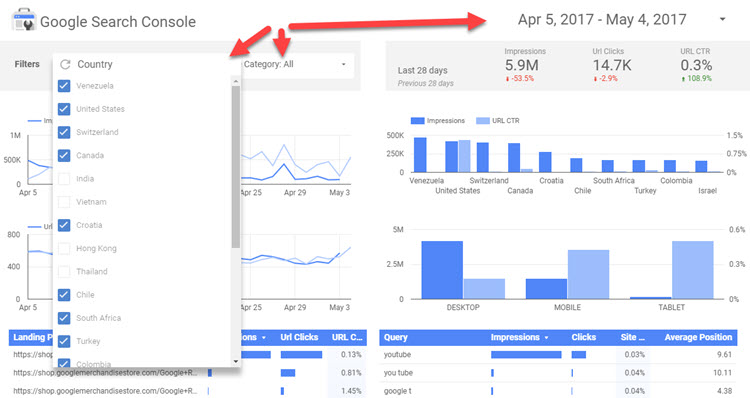The height and width of the screenshot is (398, 750).
Task: Click the TABLET URL CTR bar
Action: [x=693, y=270]
